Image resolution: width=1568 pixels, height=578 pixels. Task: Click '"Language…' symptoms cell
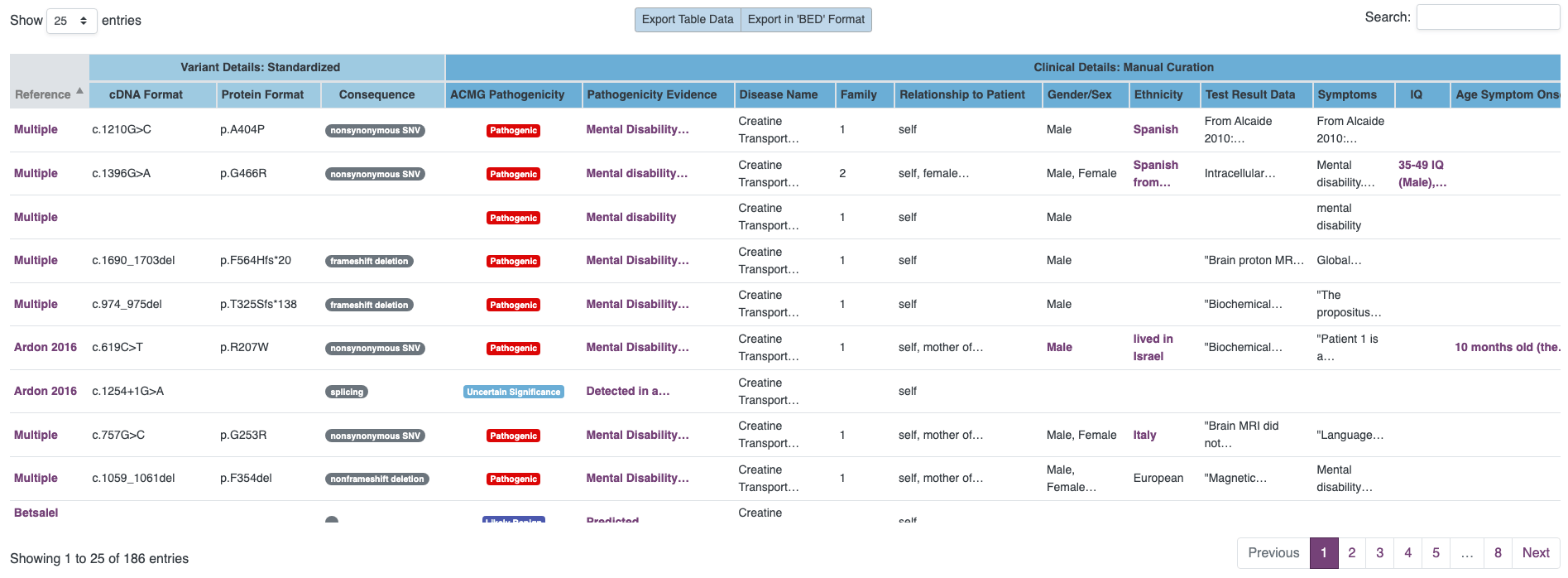pyautogui.click(x=1350, y=435)
